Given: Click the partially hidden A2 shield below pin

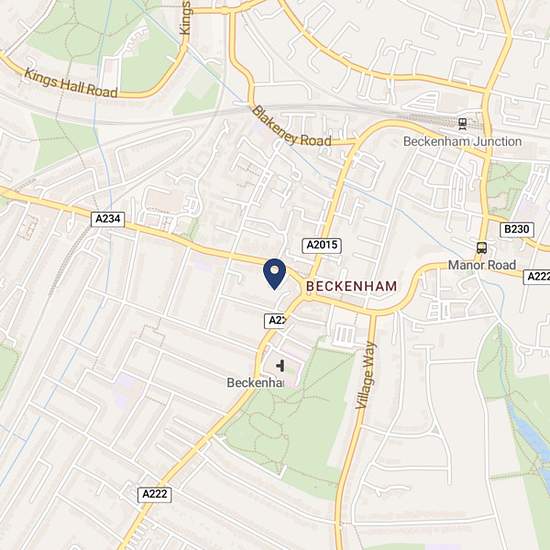Looking at the screenshot, I should point(276,321).
